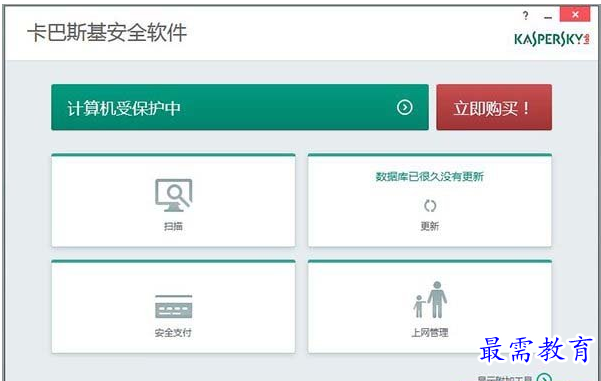Select the 上网管理 label
Image resolution: width=601 pixels, height=381 pixels.
click(x=430, y=333)
